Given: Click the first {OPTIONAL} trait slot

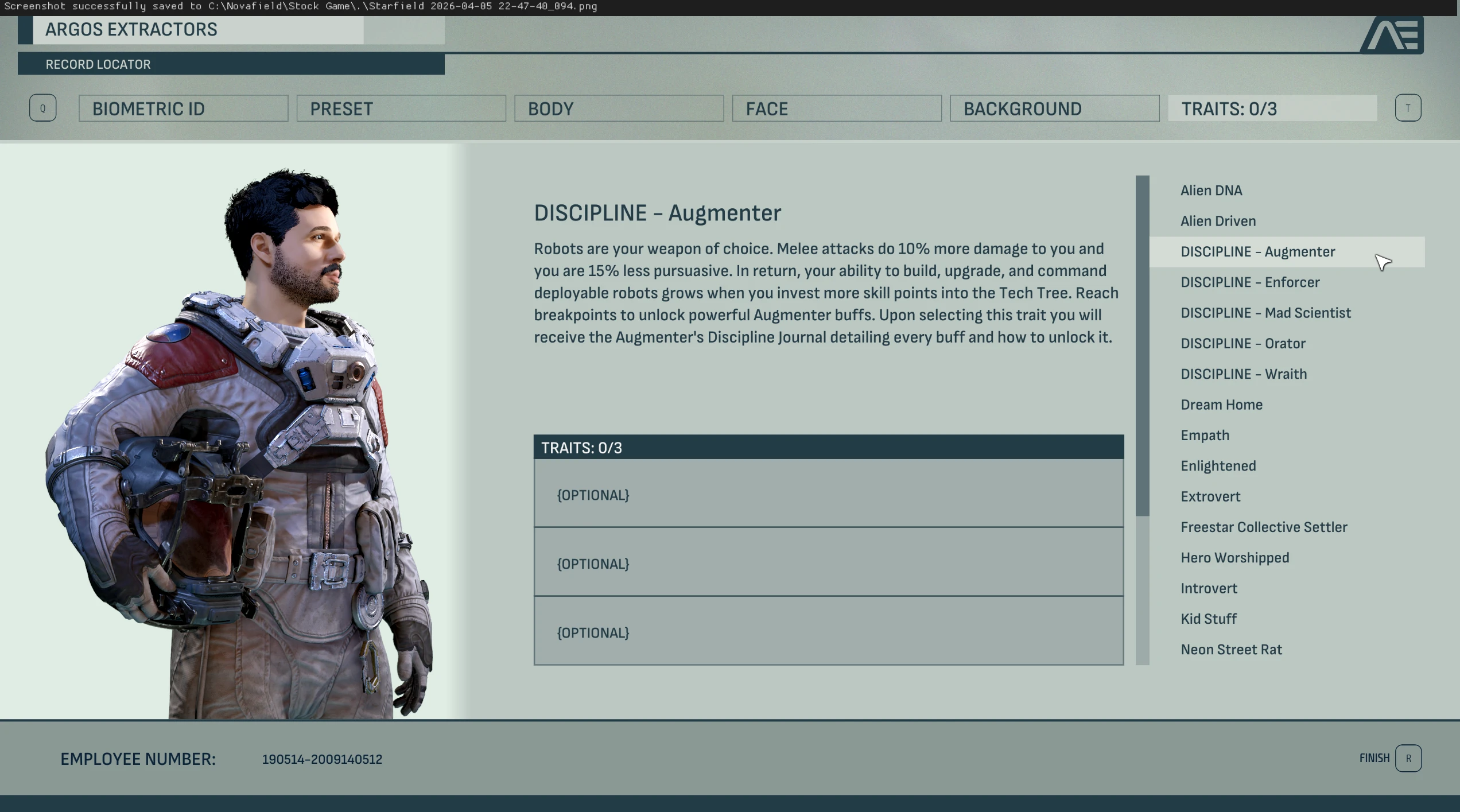Looking at the screenshot, I should click(829, 494).
